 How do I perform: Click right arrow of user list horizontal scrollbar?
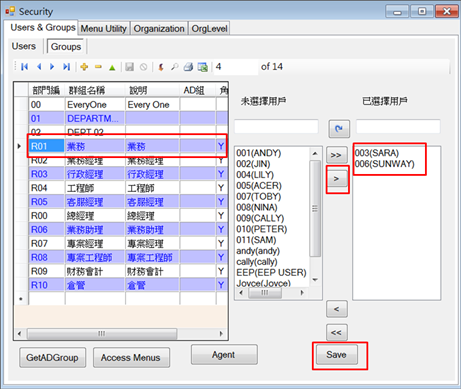coord(302,293)
